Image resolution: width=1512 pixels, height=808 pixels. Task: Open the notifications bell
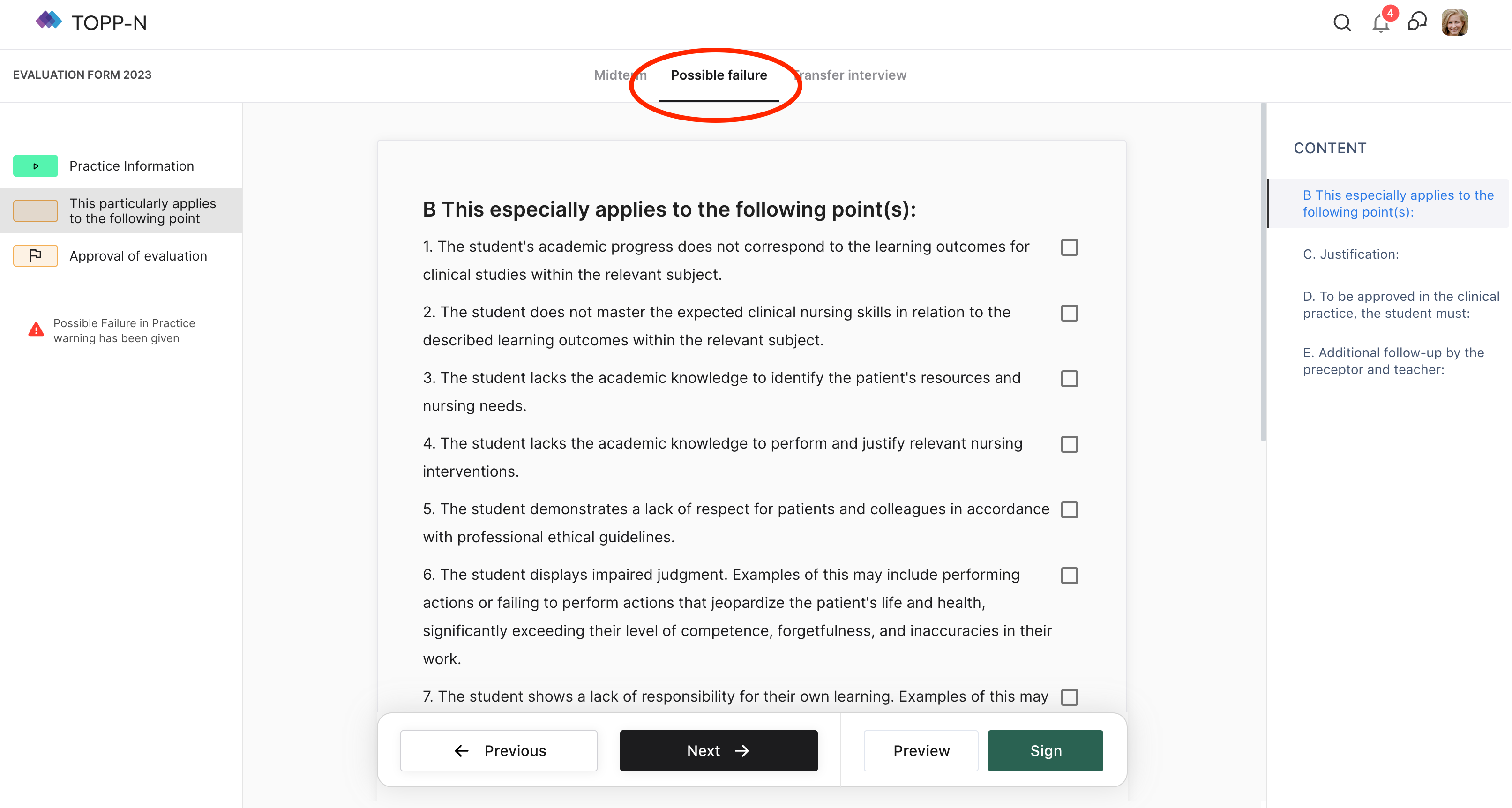click(x=1380, y=23)
